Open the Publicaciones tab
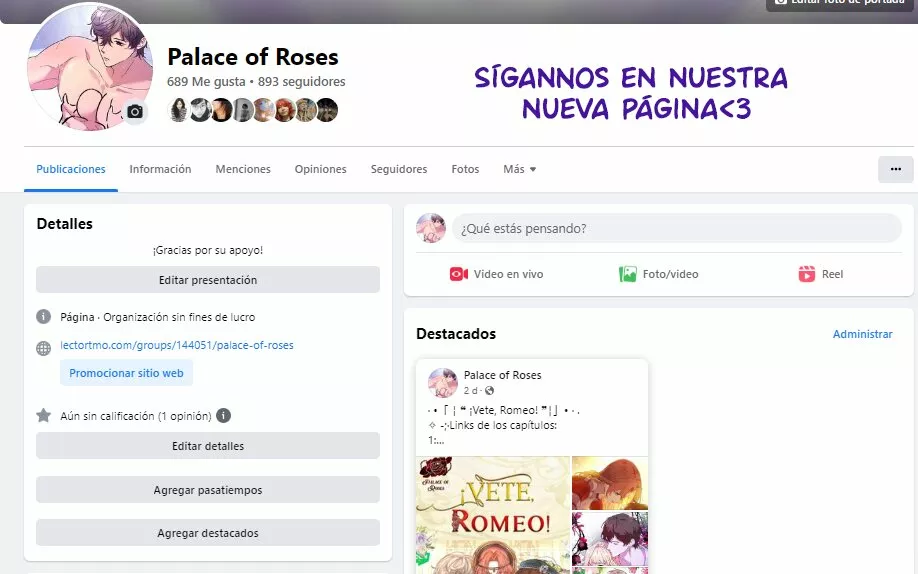 tap(71, 169)
